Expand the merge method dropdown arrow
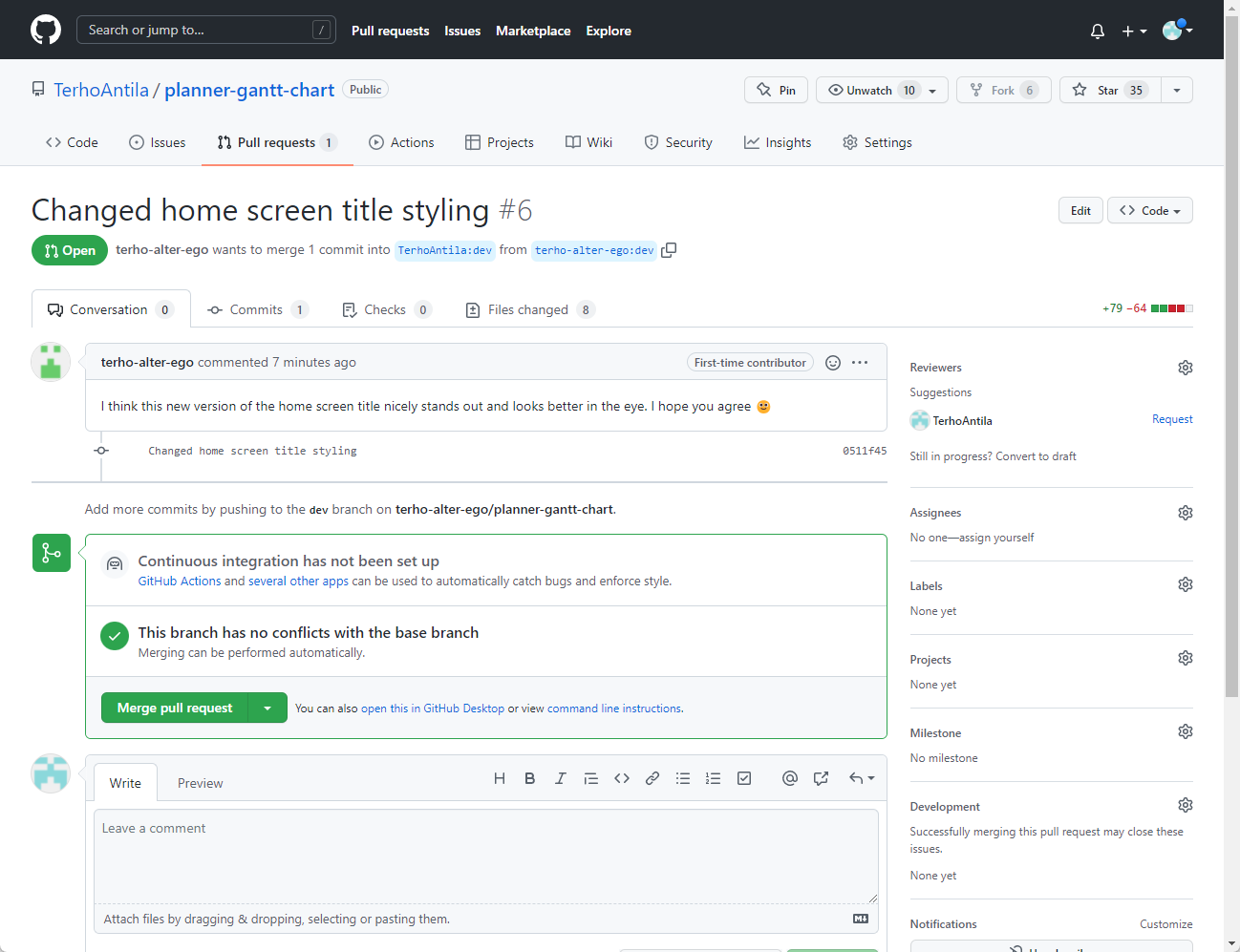This screenshot has width=1240, height=952. 267,708
